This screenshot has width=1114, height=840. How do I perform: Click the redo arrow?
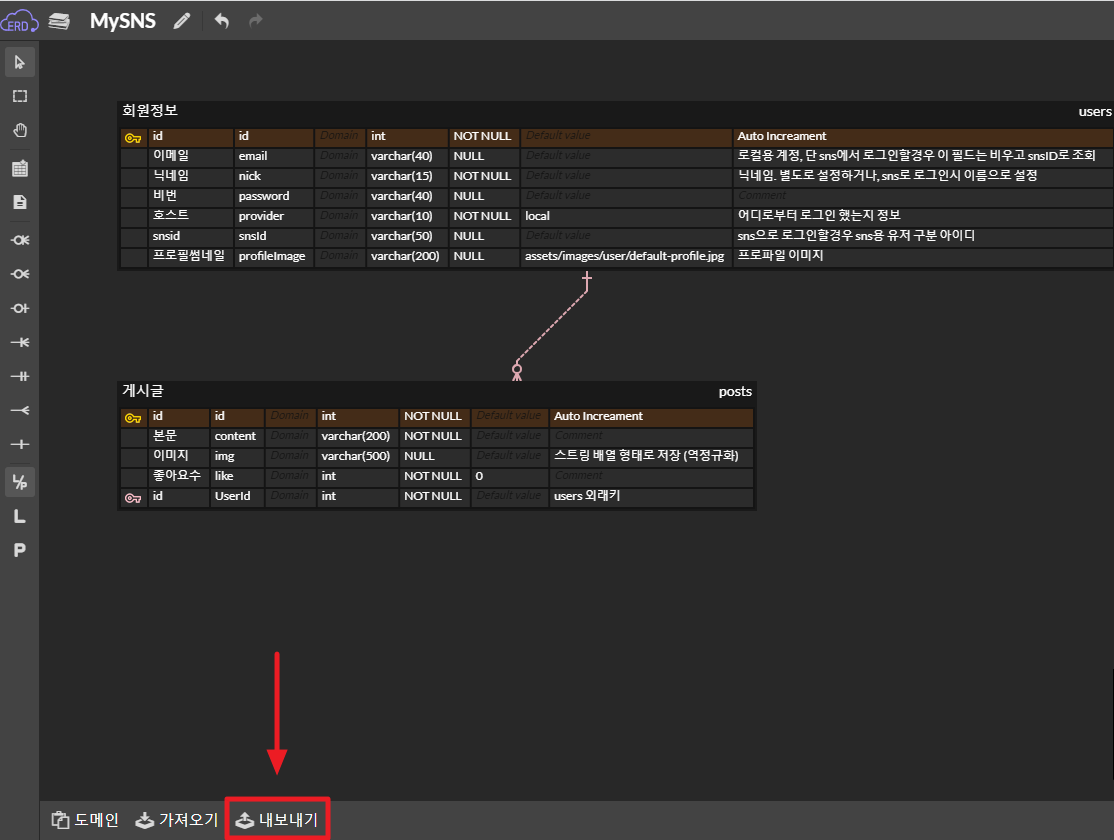[x=256, y=21]
